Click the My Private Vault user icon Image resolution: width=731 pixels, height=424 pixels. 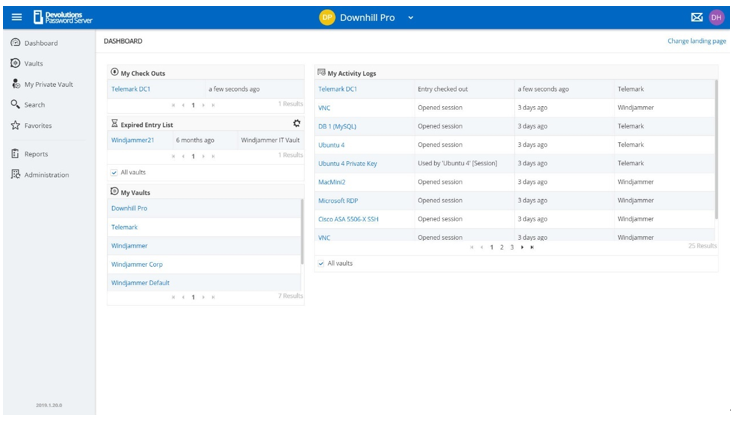15,83
